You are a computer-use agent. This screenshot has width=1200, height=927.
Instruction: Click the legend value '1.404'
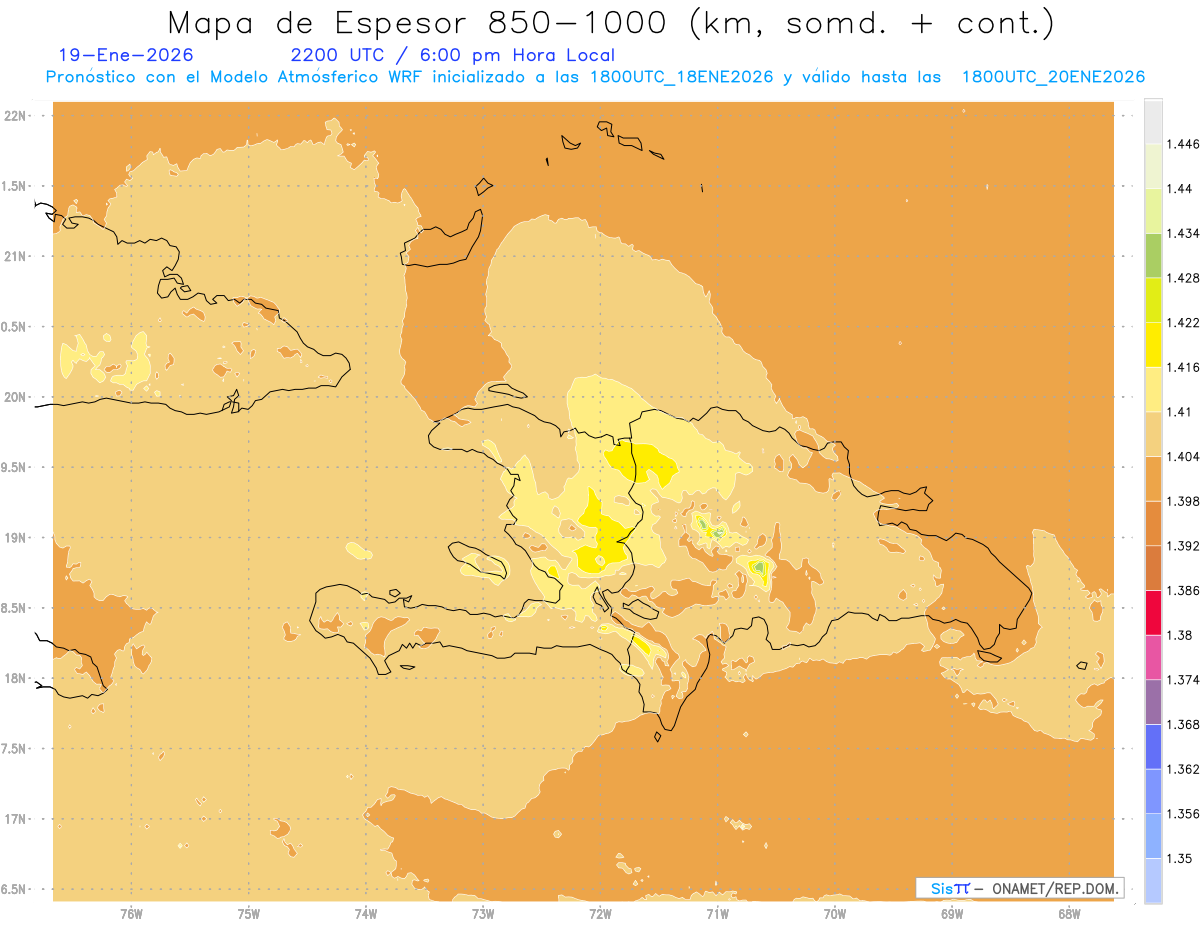pos(1183,457)
